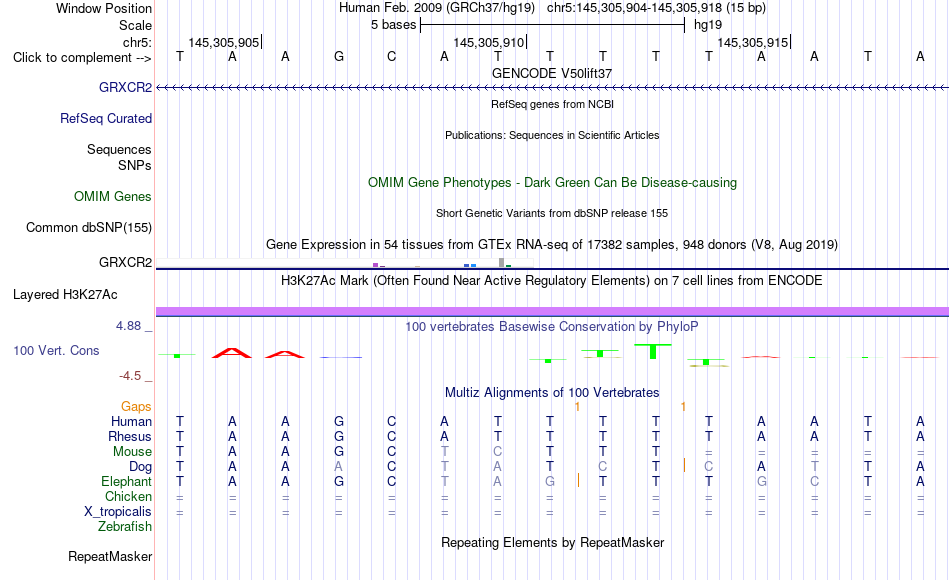Click the G base in Human alignment row
Image resolution: width=950 pixels, height=580 pixels.
pos(339,422)
